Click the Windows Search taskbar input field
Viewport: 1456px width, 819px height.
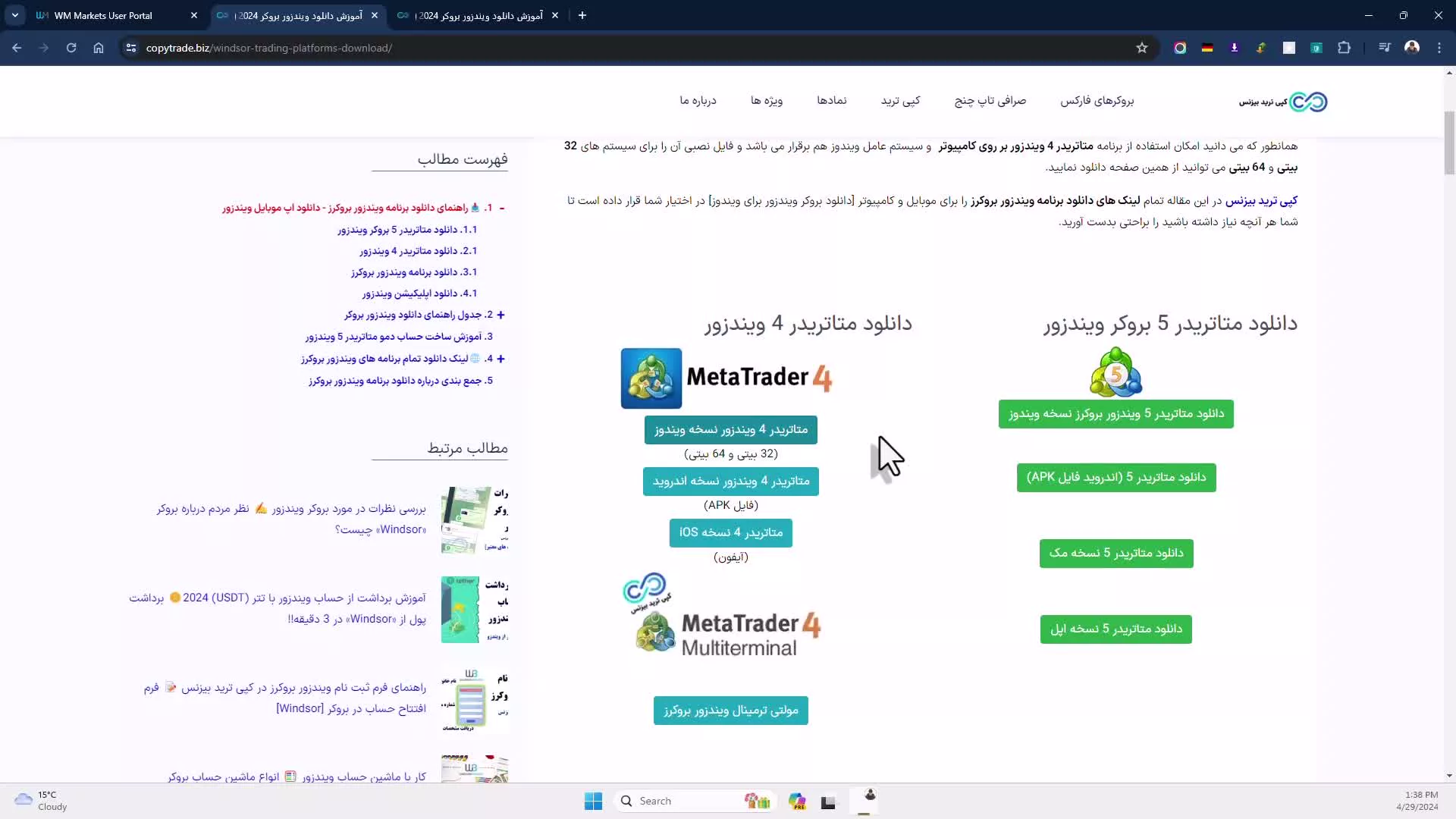tap(694, 800)
